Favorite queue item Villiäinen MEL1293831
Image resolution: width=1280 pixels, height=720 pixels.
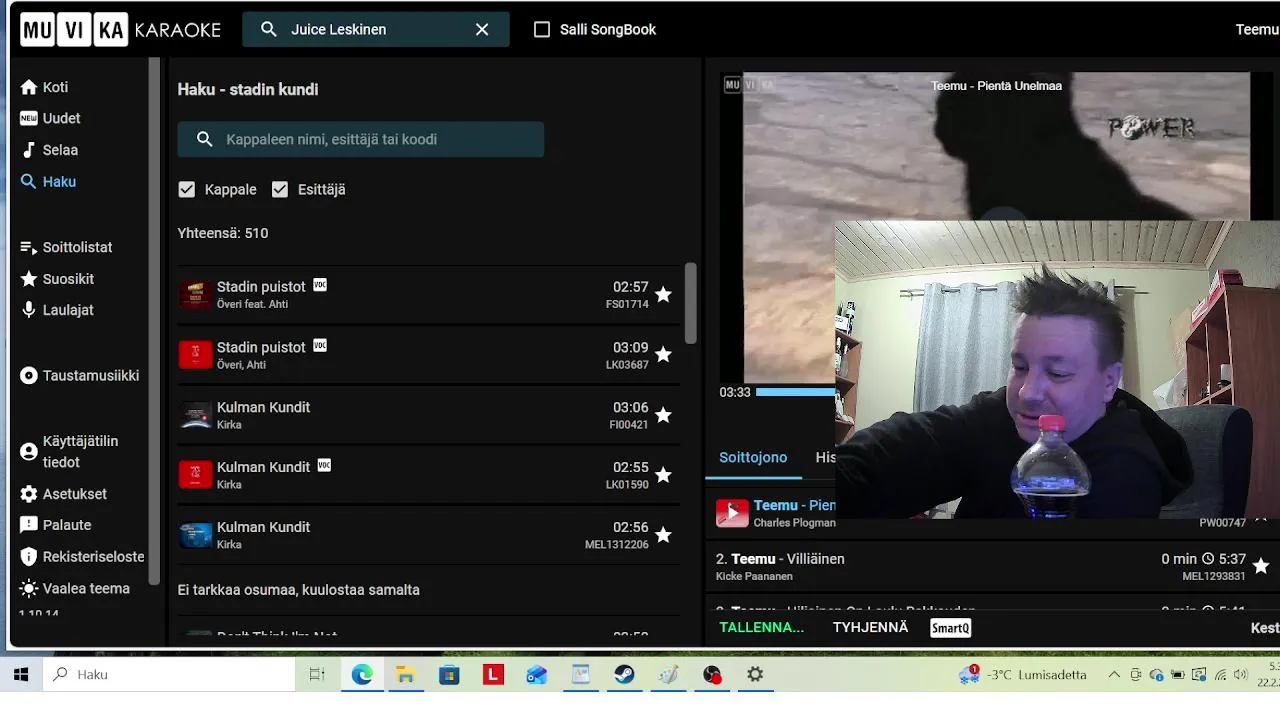1261,566
